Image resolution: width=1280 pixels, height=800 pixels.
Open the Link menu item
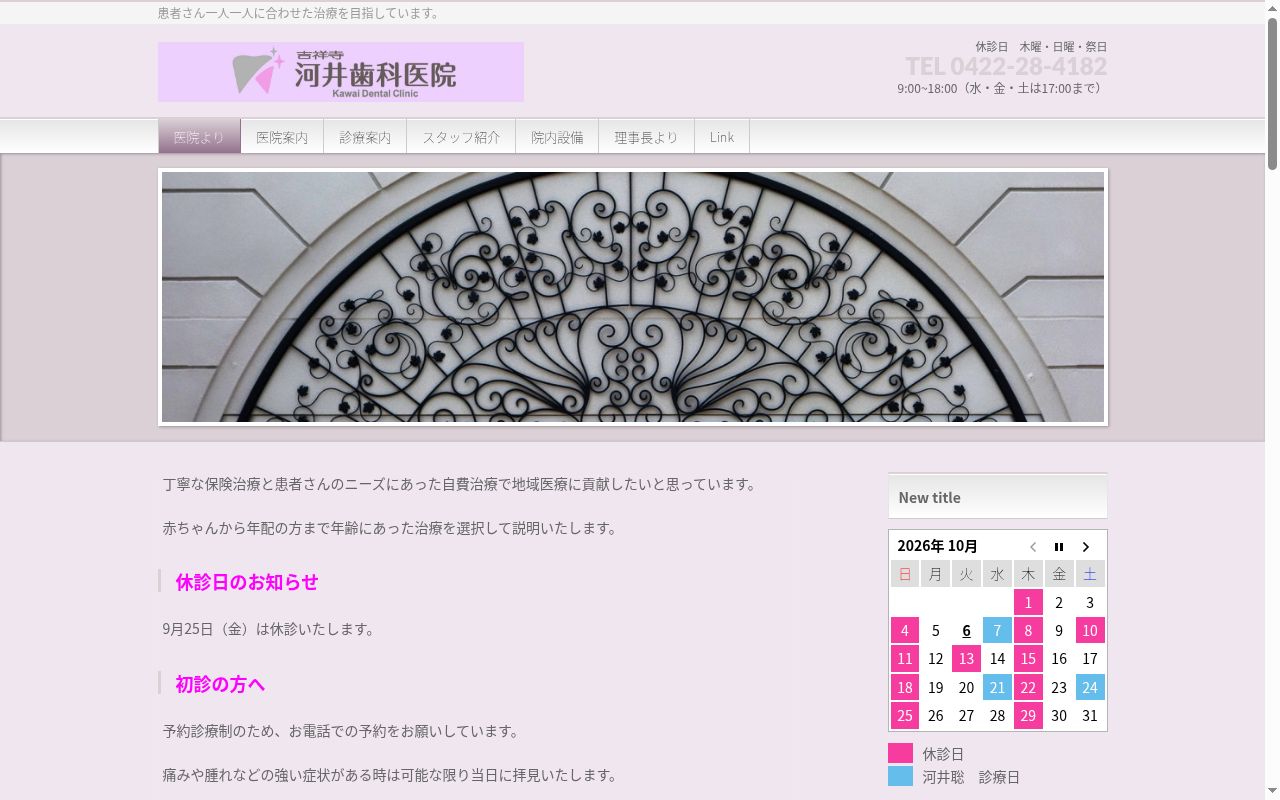tap(722, 137)
